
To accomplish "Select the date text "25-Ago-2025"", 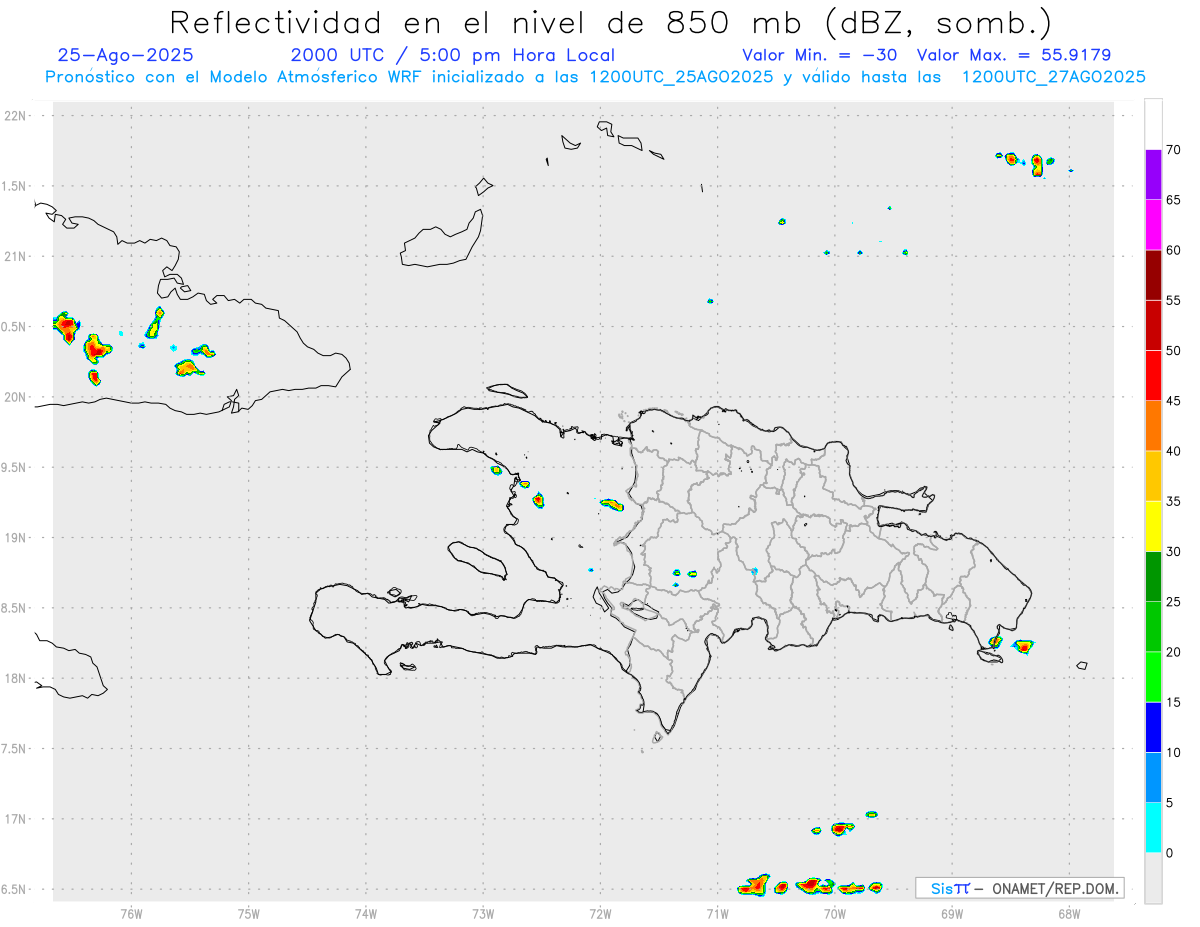I will point(126,55).
